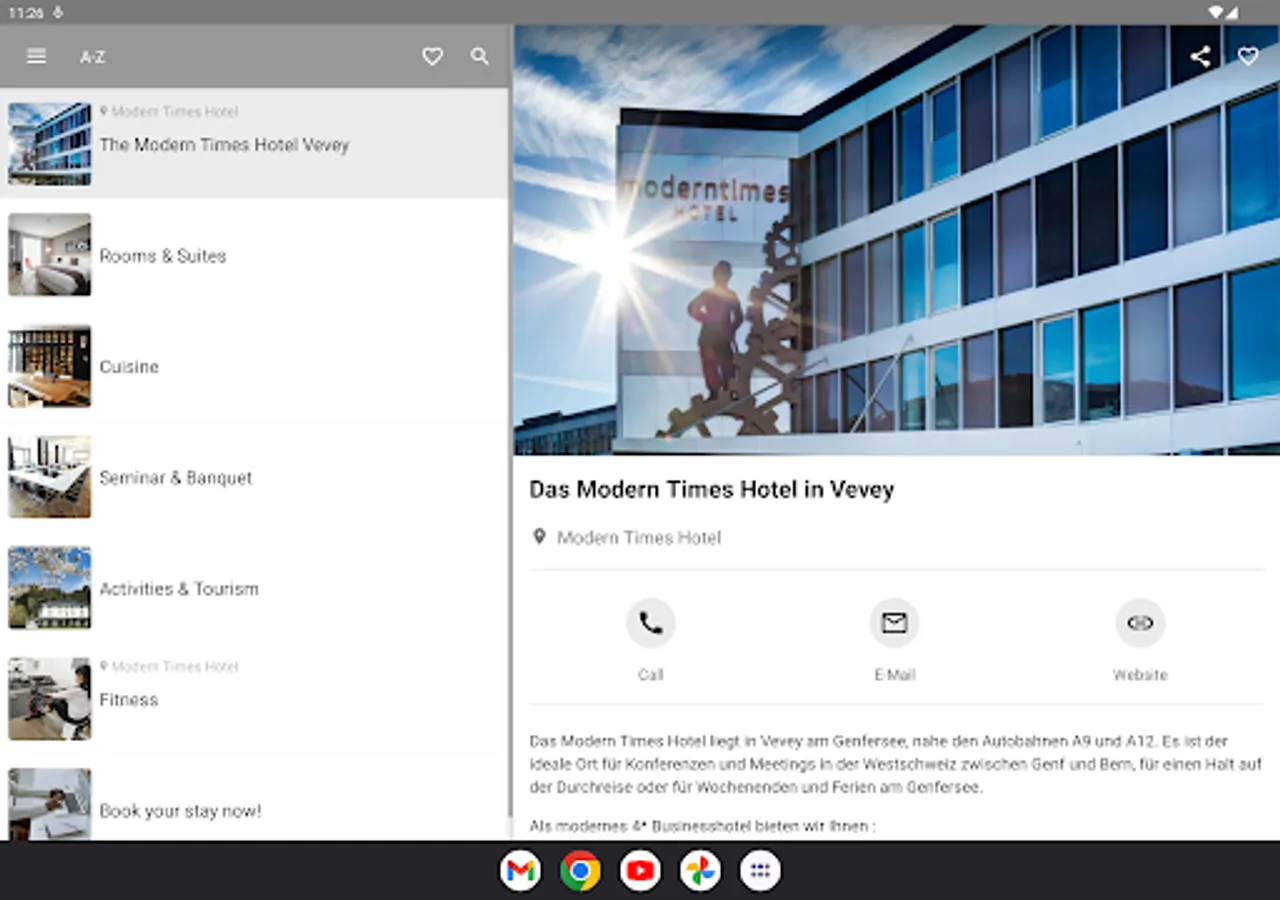Click the Website label
The image size is (1280, 900).
tap(1140, 675)
